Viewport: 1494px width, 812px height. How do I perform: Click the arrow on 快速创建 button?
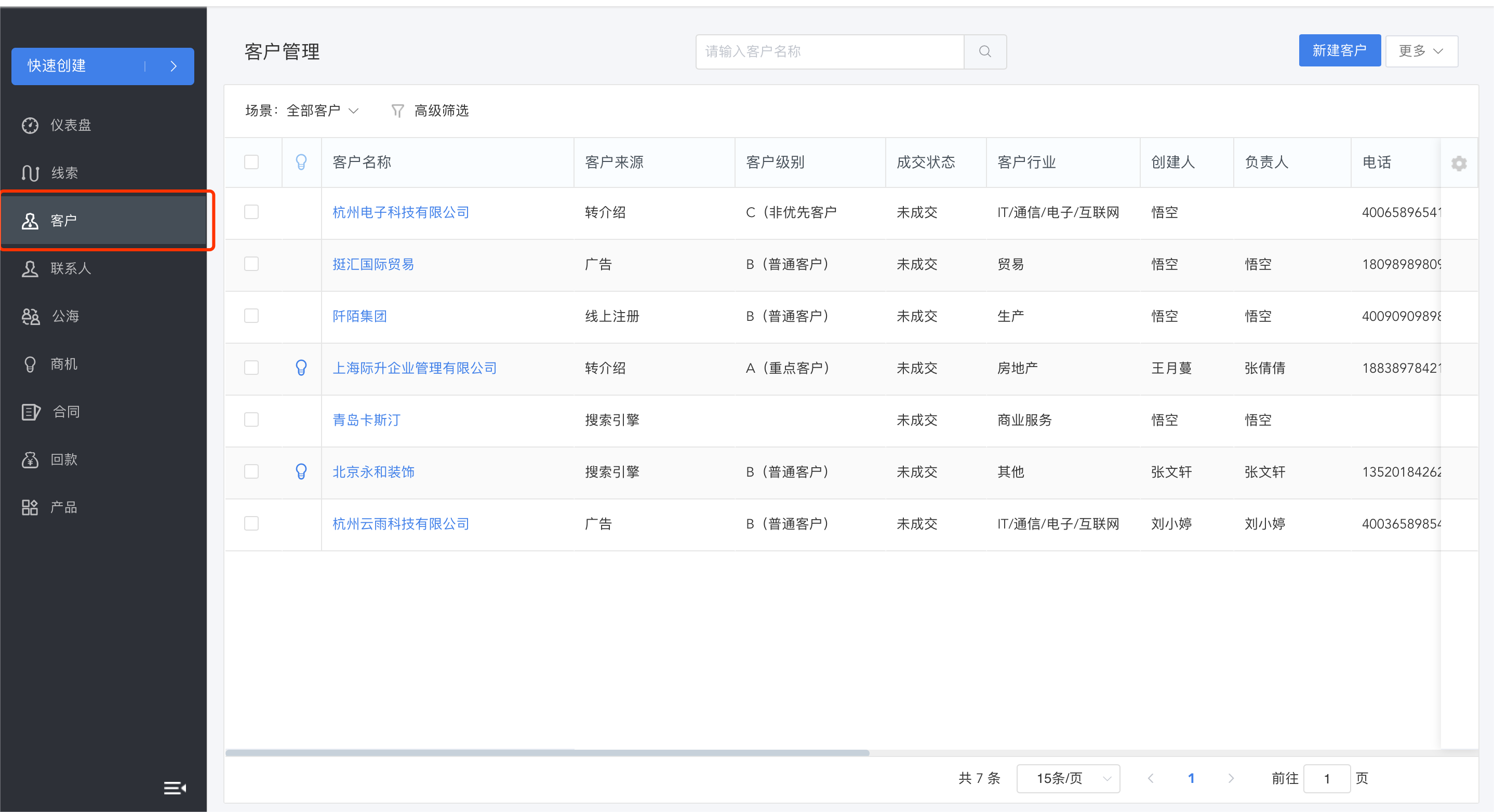tap(173, 66)
